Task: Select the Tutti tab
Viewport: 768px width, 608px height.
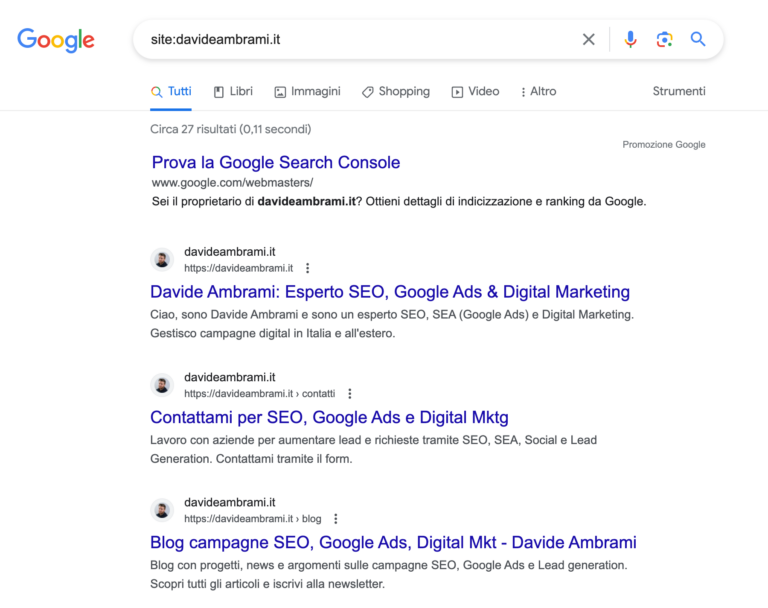Action: click(x=171, y=92)
